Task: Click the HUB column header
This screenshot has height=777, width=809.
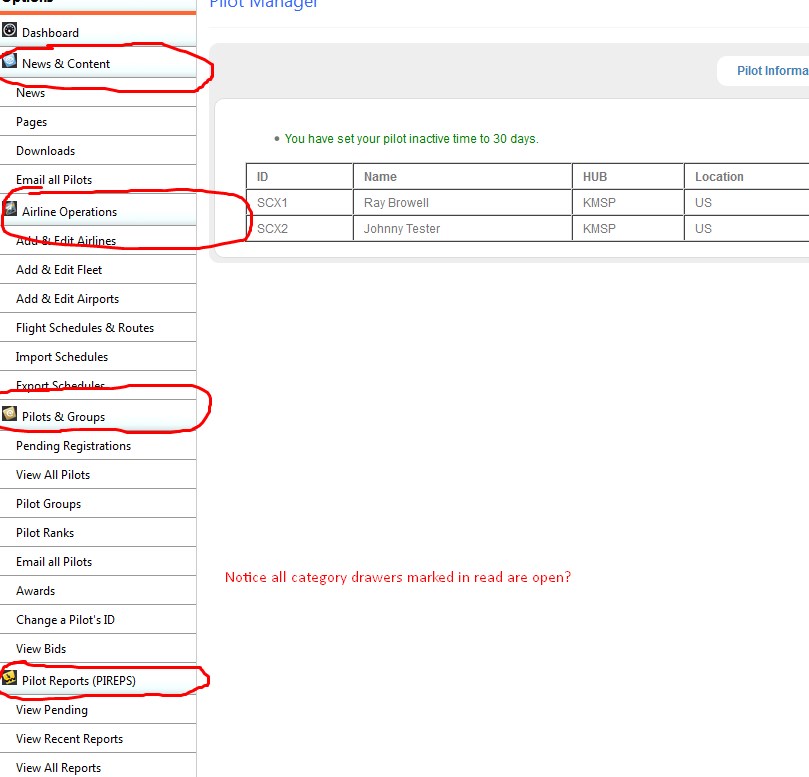Action: pos(628,176)
